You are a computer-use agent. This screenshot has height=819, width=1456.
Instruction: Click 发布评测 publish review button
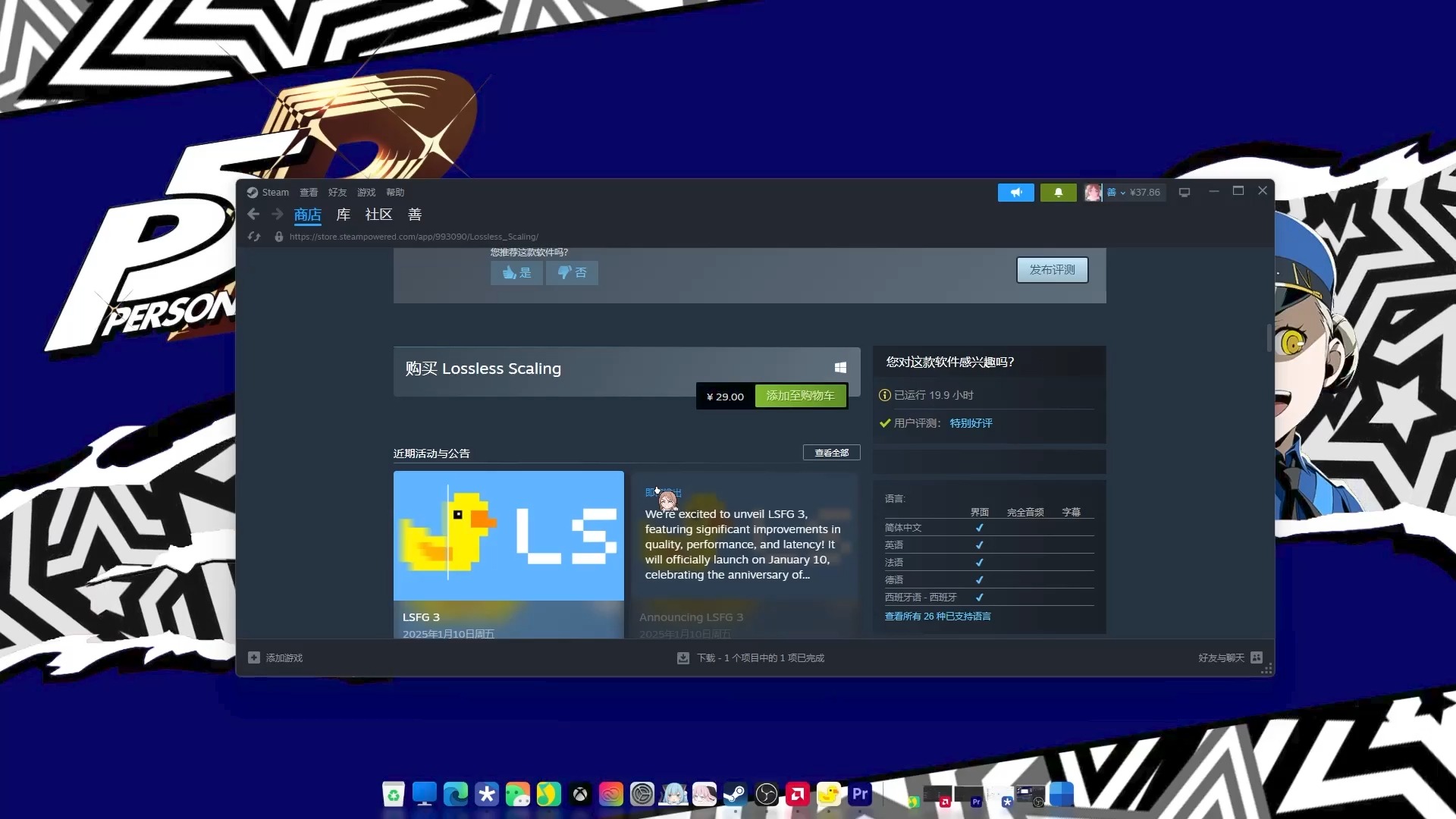pyautogui.click(x=1052, y=269)
